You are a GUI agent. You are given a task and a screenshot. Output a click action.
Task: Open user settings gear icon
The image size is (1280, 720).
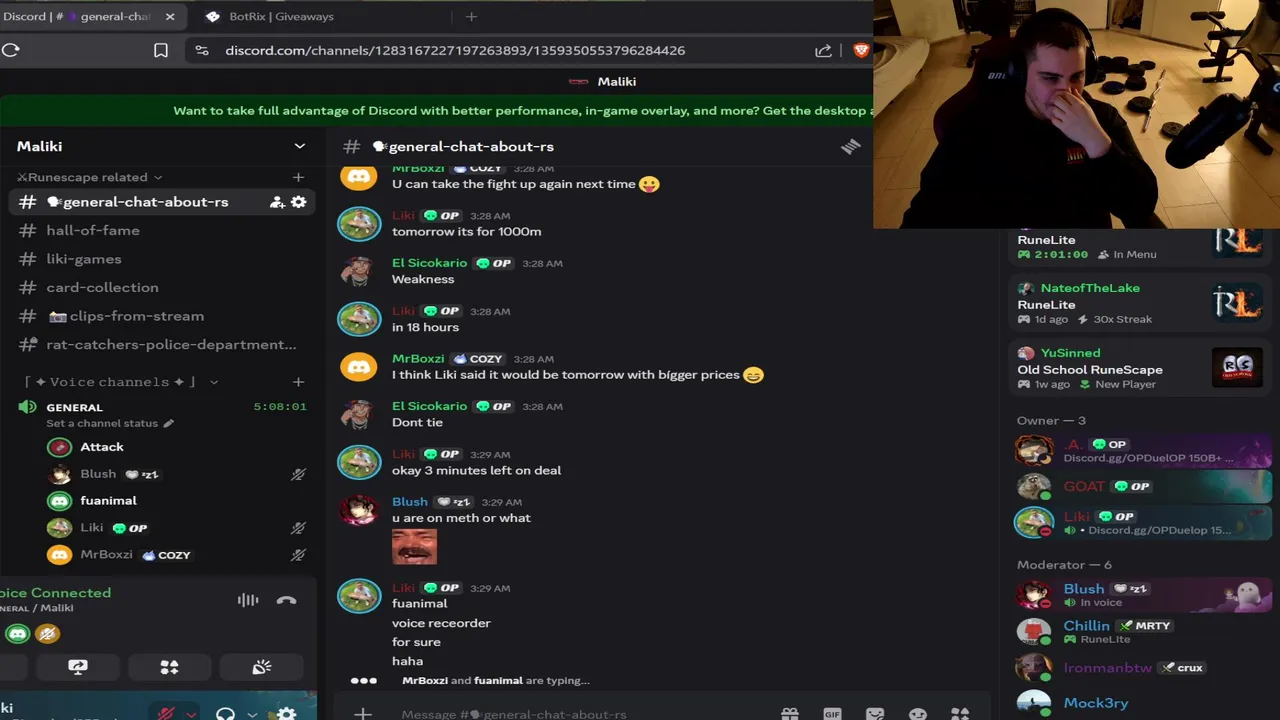286,714
